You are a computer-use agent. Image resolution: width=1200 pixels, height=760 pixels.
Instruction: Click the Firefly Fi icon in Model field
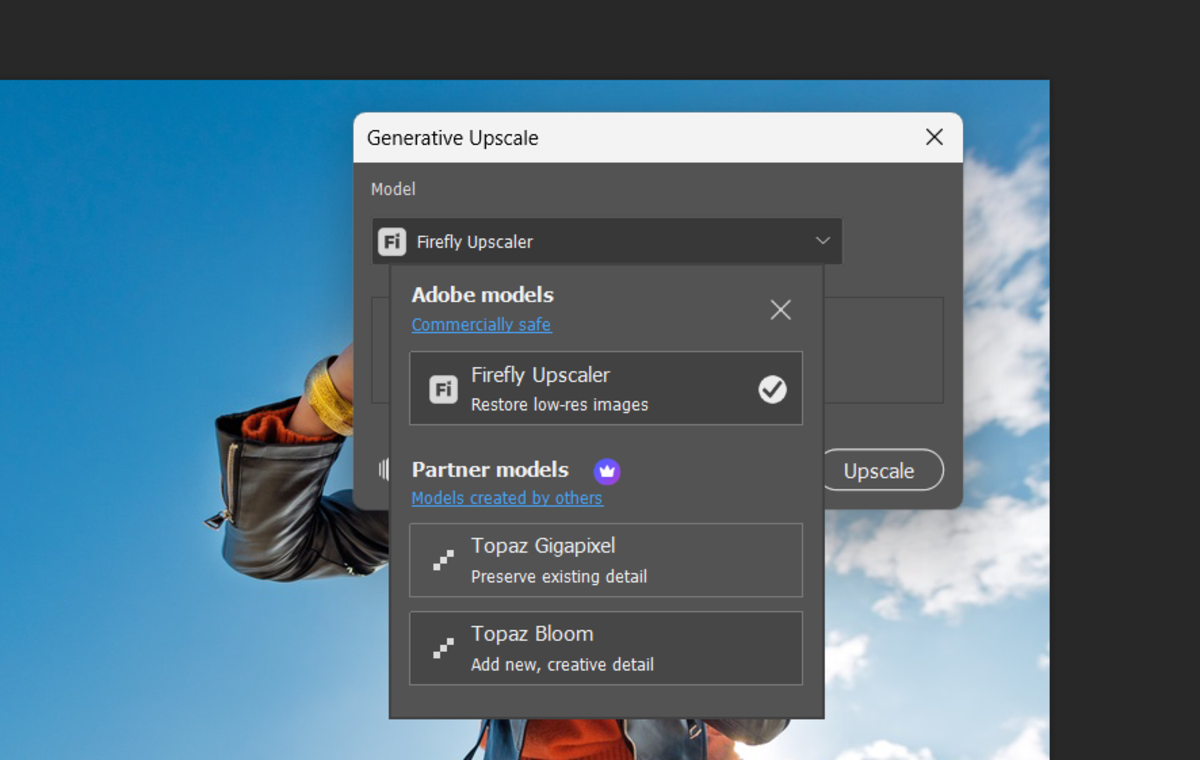pyautogui.click(x=392, y=241)
